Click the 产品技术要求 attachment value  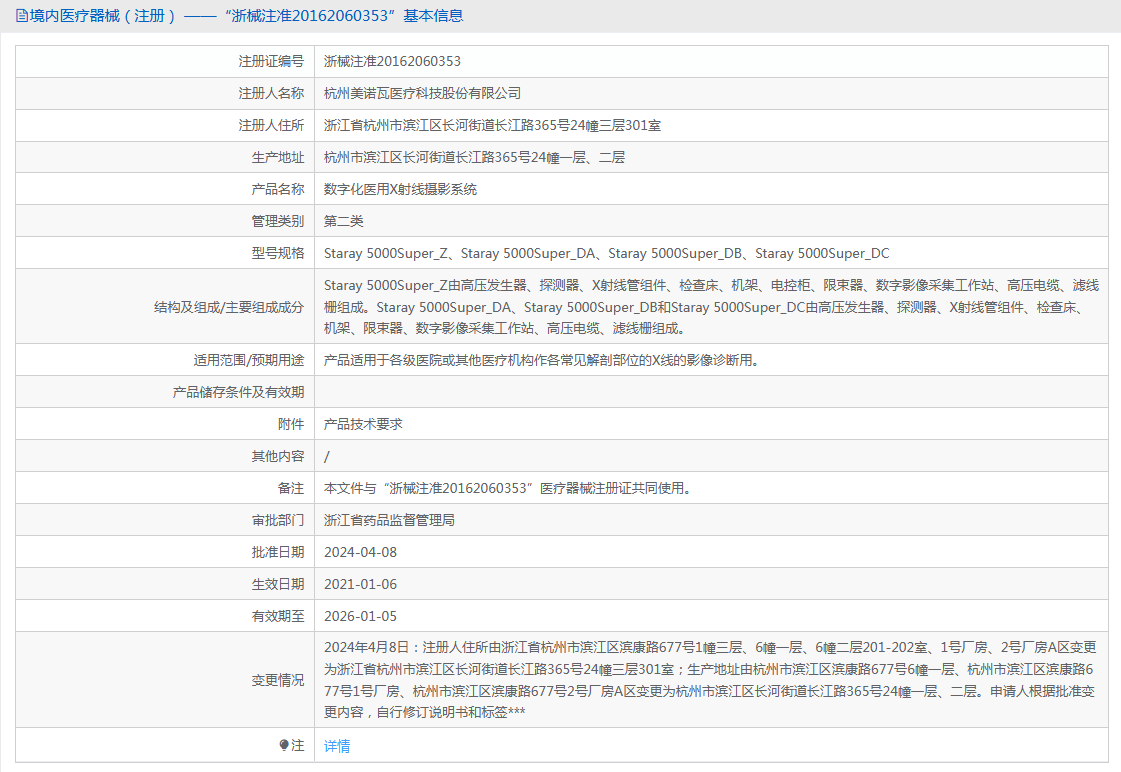click(363, 425)
